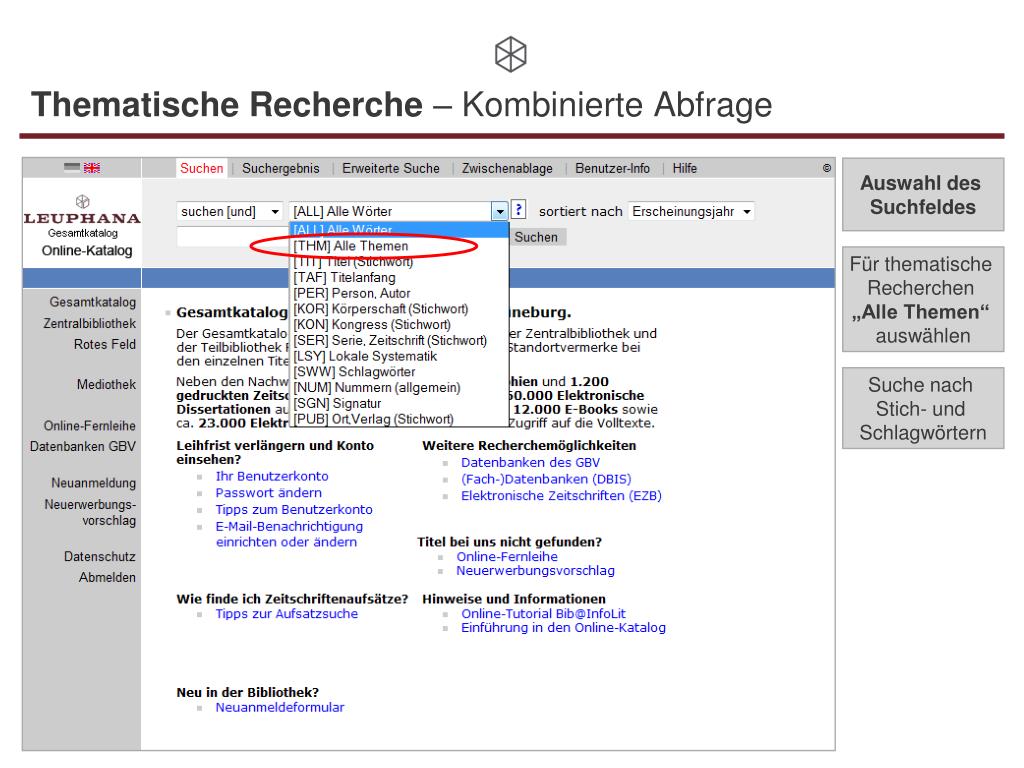Select [SER] Serie, Zeitschrift option
The height and width of the screenshot is (768, 1024).
[399, 340]
